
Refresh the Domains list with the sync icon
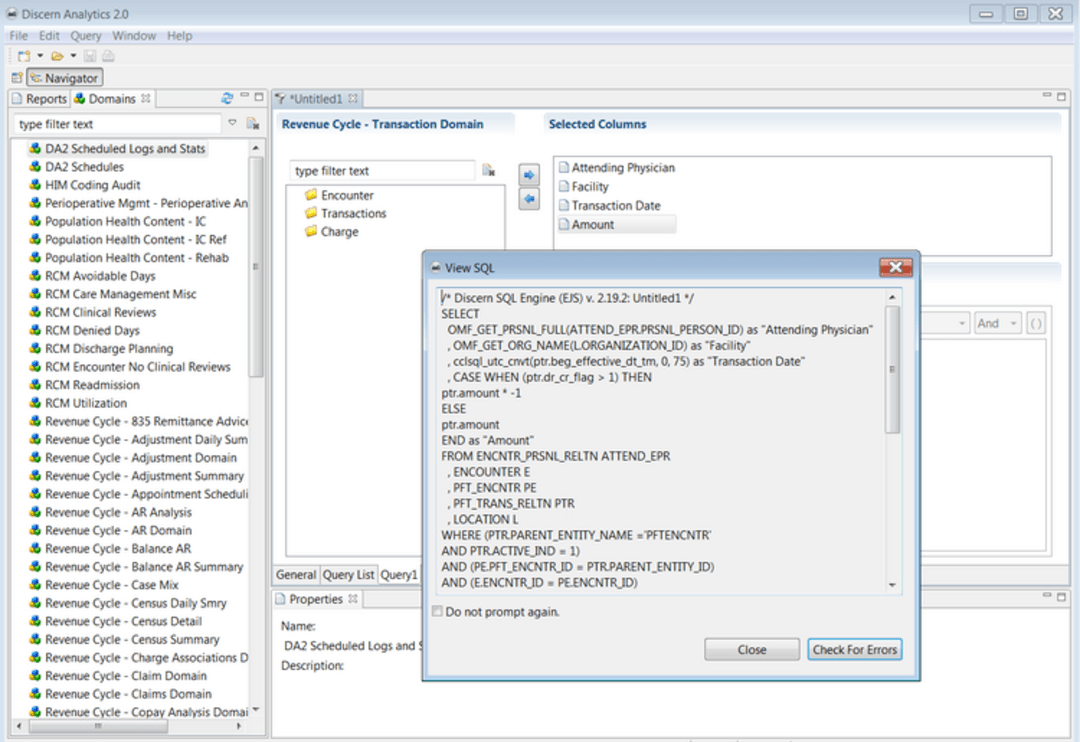[227, 98]
